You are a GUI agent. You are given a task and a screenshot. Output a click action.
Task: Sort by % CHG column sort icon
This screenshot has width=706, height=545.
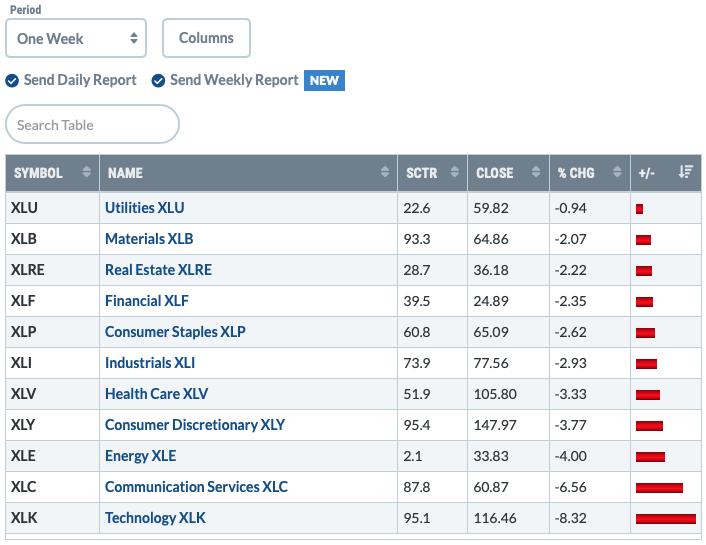pos(617,172)
